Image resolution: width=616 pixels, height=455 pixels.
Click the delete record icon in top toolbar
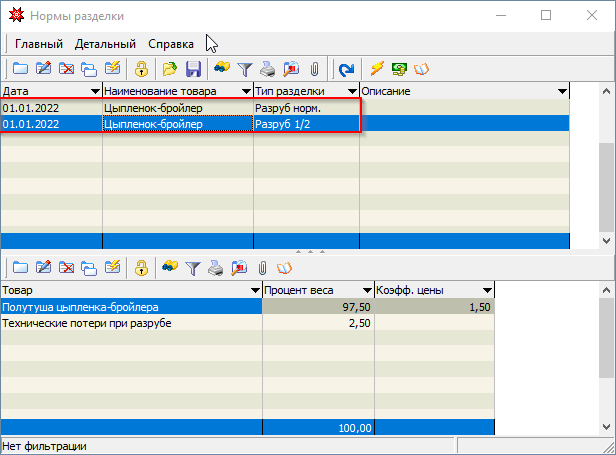click(x=67, y=69)
